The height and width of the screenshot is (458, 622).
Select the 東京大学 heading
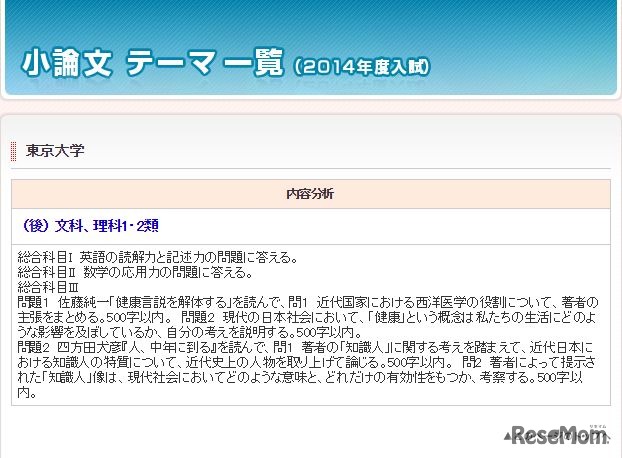click(55, 151)
